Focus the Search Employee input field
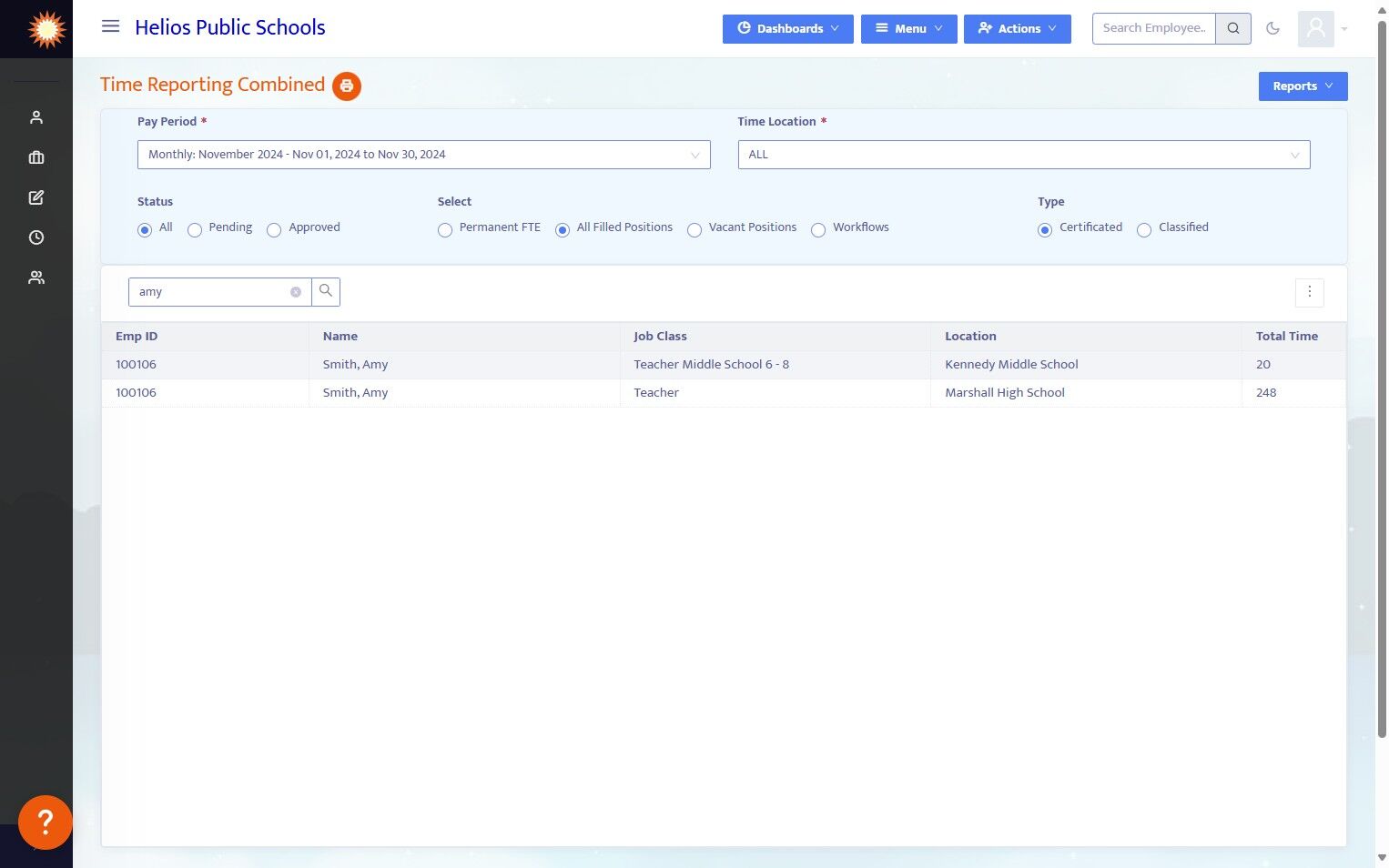The height and width of the screenshot is (868, 1389). [x=1154, y=28]
